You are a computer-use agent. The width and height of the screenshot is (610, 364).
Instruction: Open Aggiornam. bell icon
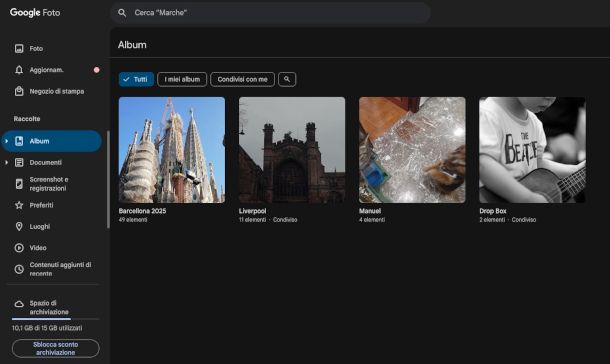(19, 70)
